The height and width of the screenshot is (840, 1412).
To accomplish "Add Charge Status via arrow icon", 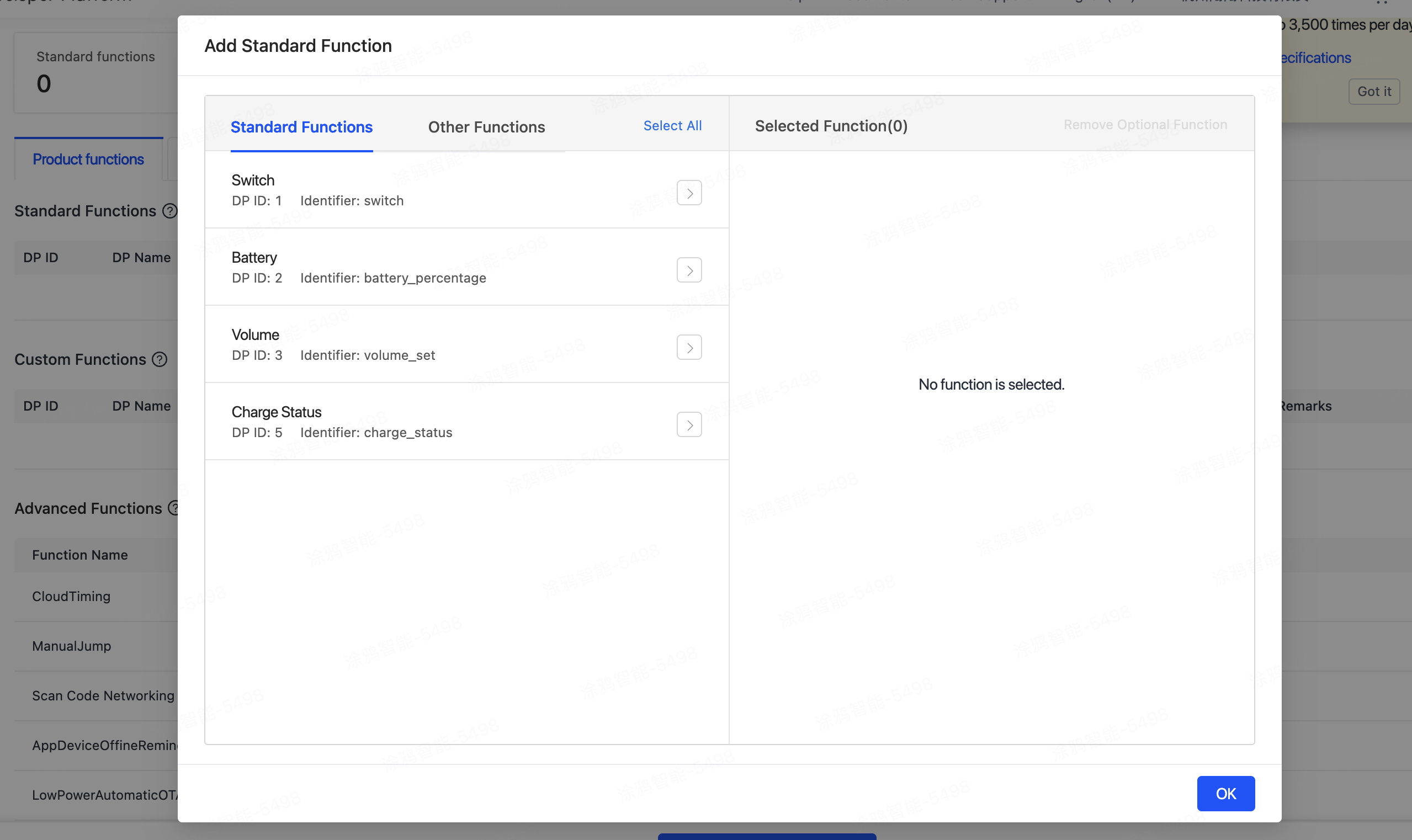I will [689, 425].
